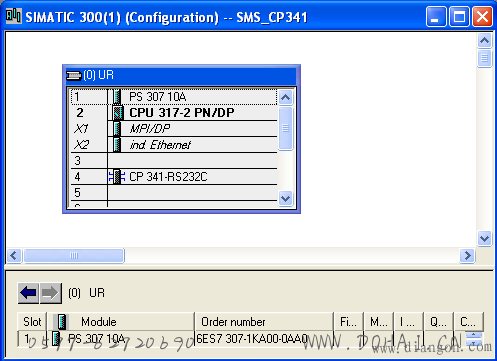Click the horizontal scrollbar right arrow
Screen dimensions: 497x361
click(467, 256)
